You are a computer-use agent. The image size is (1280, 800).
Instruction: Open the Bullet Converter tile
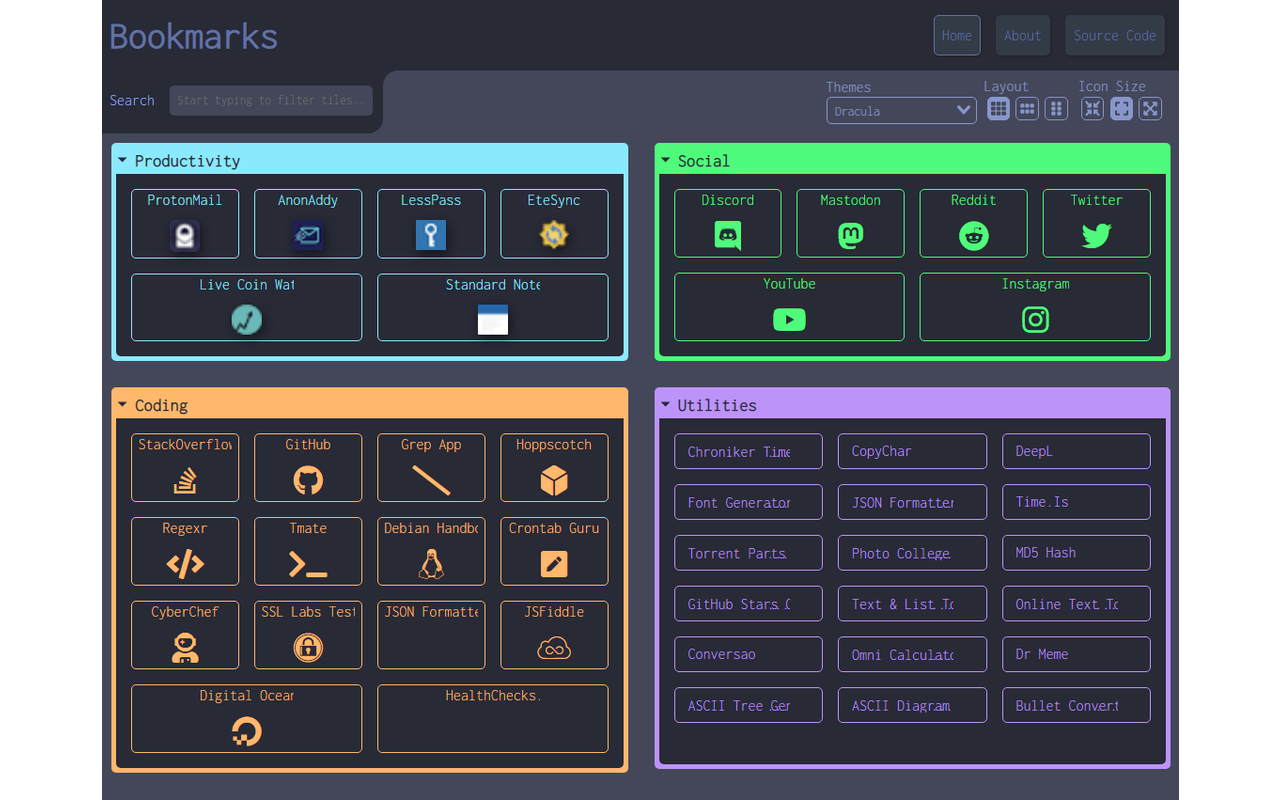pos(1076,705)
